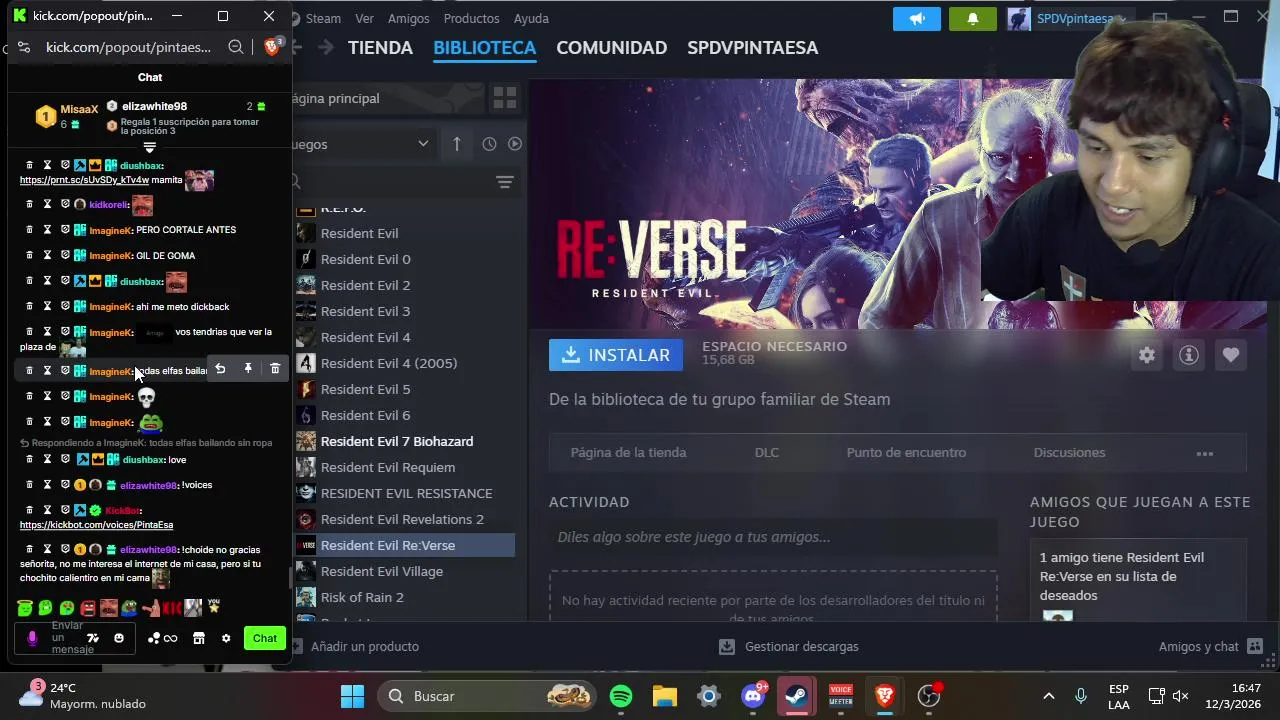Open the game settings gear icon
This screenshot has height=720, width=1280.
pyautogui.click(x=1147, y=355)
